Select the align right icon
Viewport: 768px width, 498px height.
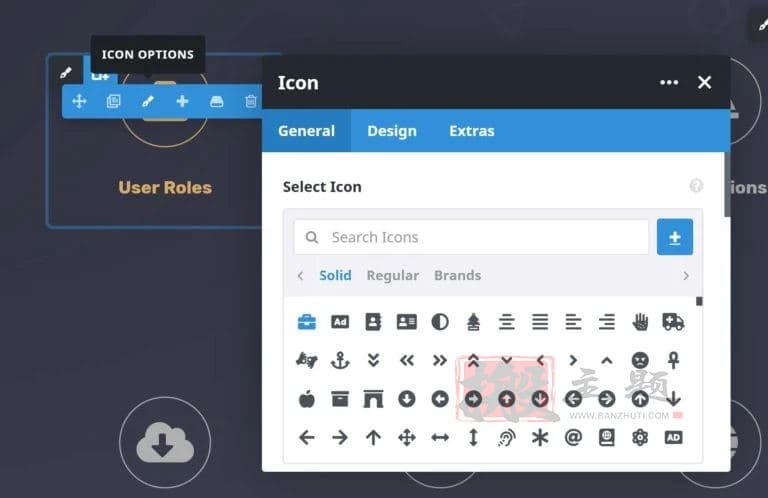(606, 322)
